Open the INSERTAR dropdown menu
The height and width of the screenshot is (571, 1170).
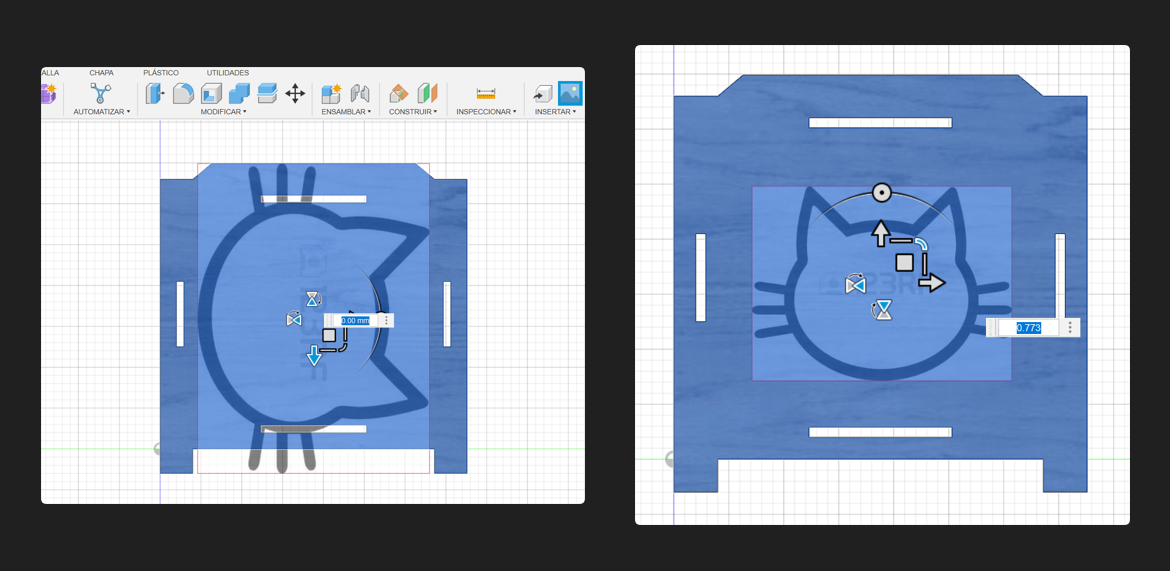coord(555,111)
